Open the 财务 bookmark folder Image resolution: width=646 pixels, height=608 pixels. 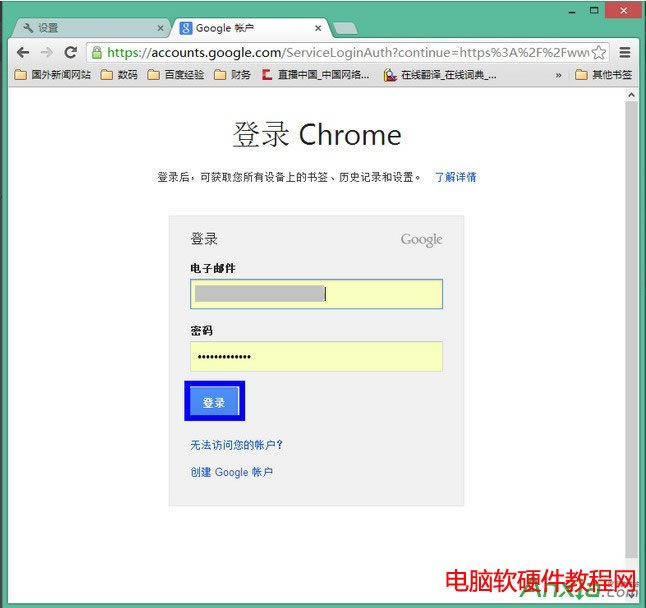click(232, 75)
